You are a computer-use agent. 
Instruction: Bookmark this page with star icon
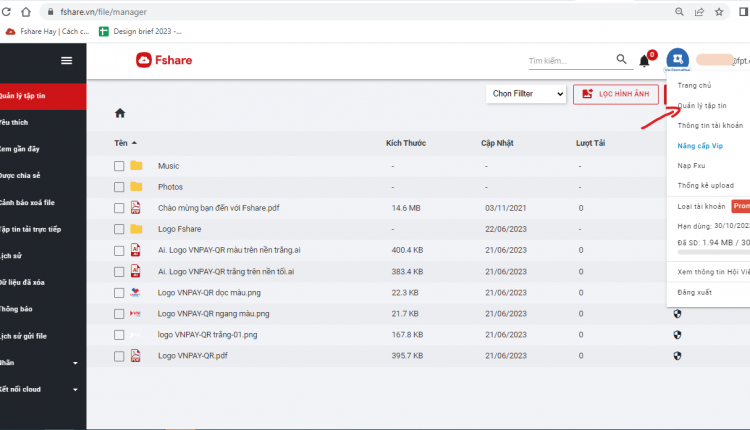pos(719,12)
